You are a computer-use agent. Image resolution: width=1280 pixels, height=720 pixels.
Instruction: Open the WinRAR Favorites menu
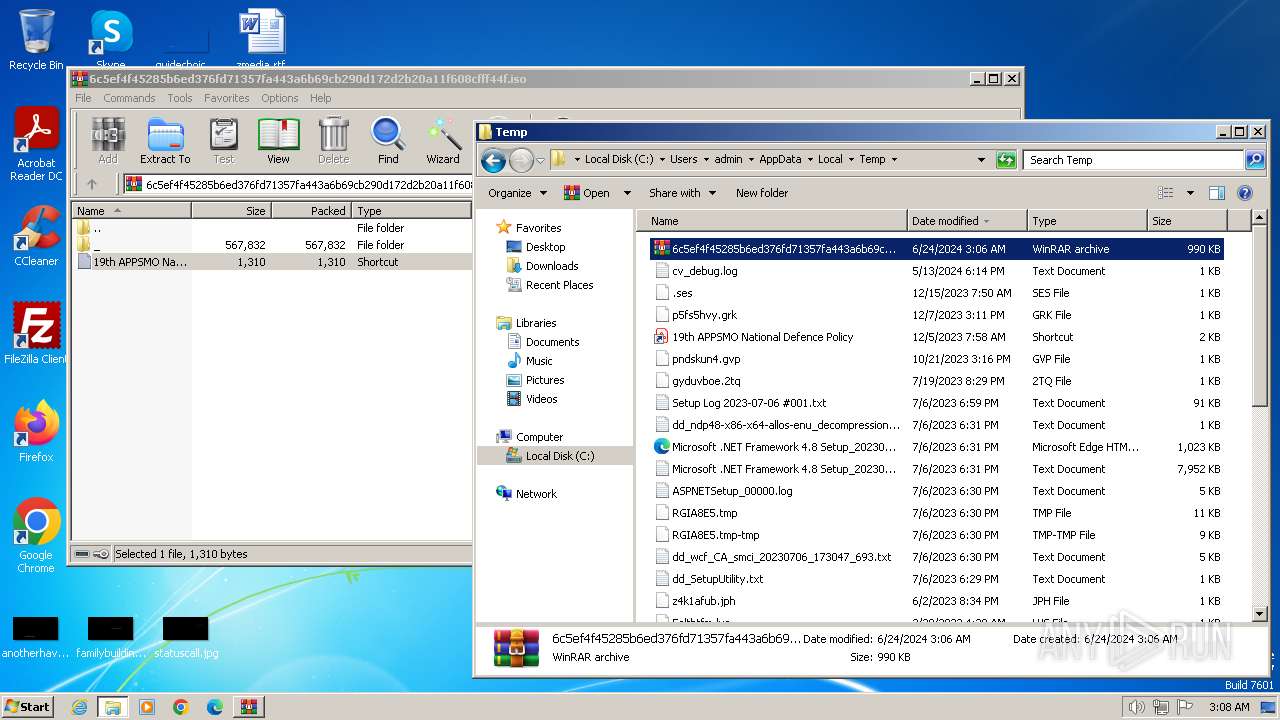point(227,98)
